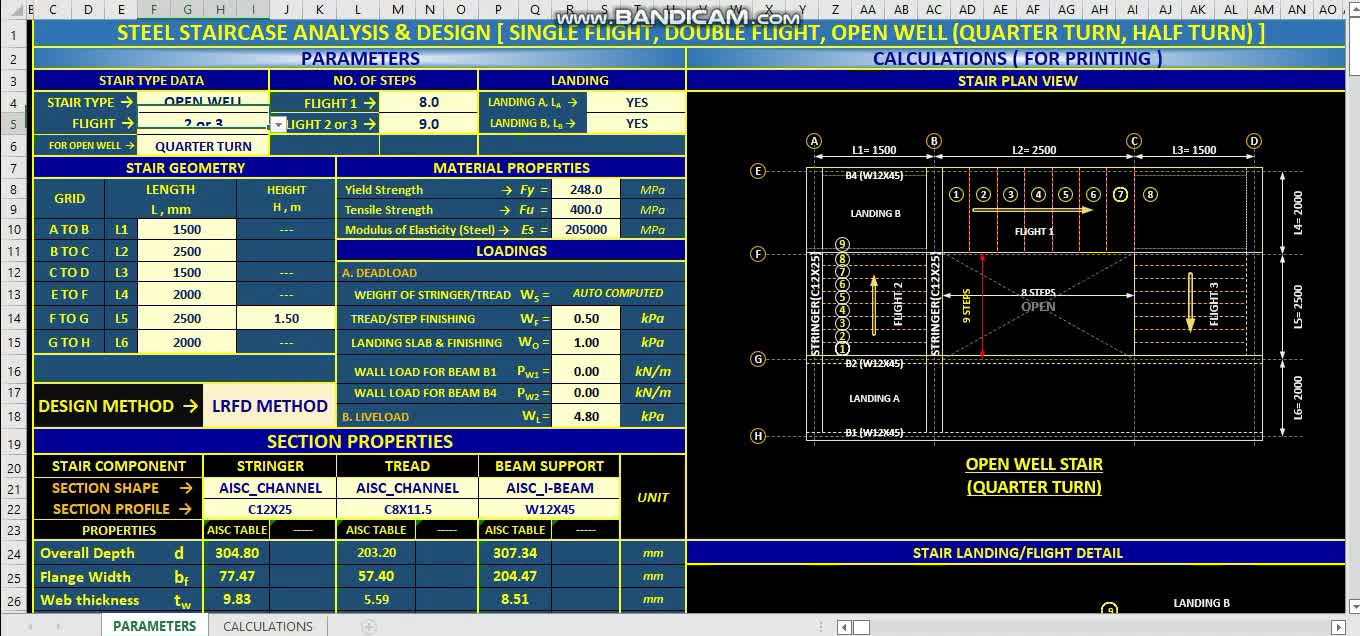This screenshot has height=636, width=1360.
Task: Select the LRFD METHOD design cell
Action: (x=269, y=406)
